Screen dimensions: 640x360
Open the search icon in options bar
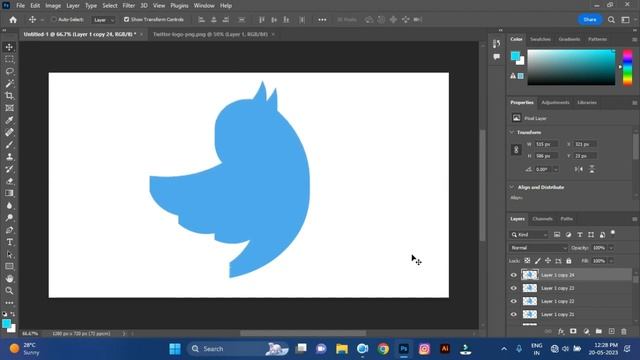point(611,20)
